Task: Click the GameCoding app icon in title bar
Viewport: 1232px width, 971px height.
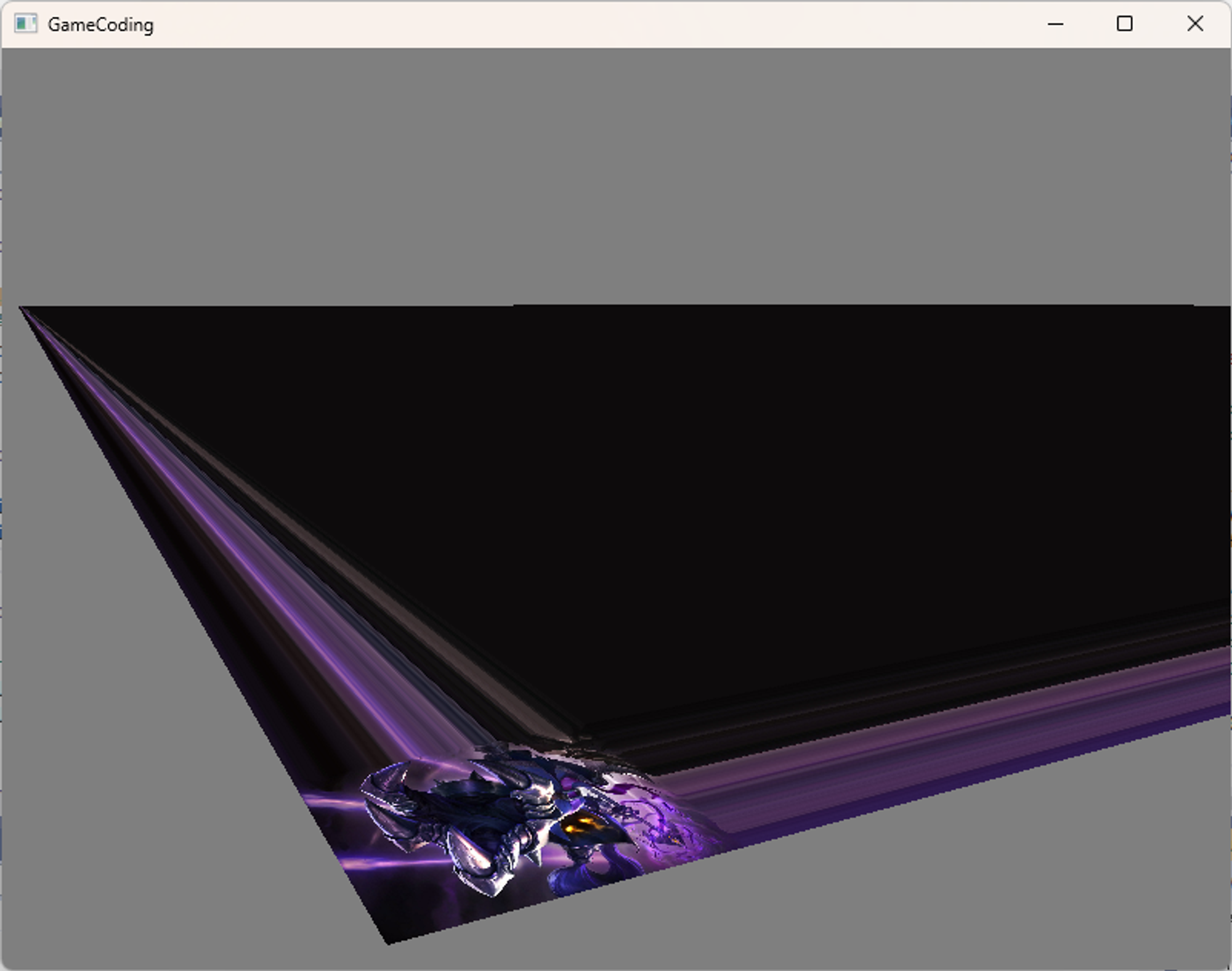Action: (x=25, y=24)
